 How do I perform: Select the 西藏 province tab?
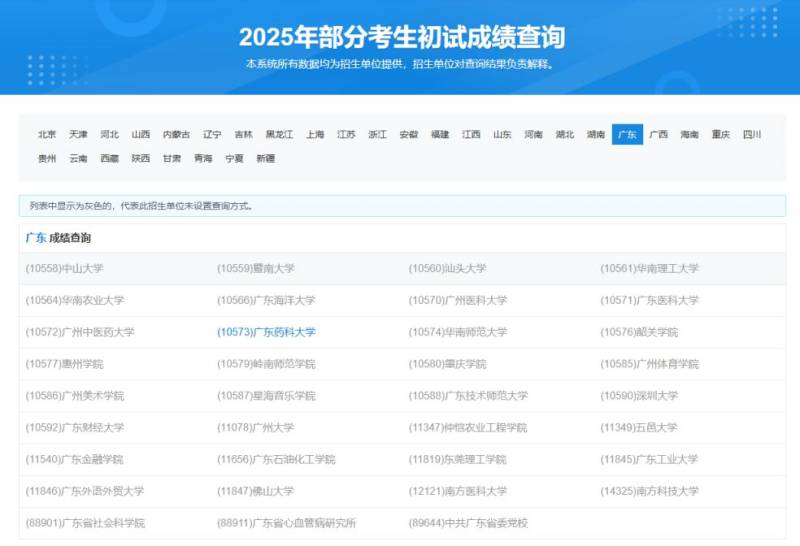[x=109, y=158]
